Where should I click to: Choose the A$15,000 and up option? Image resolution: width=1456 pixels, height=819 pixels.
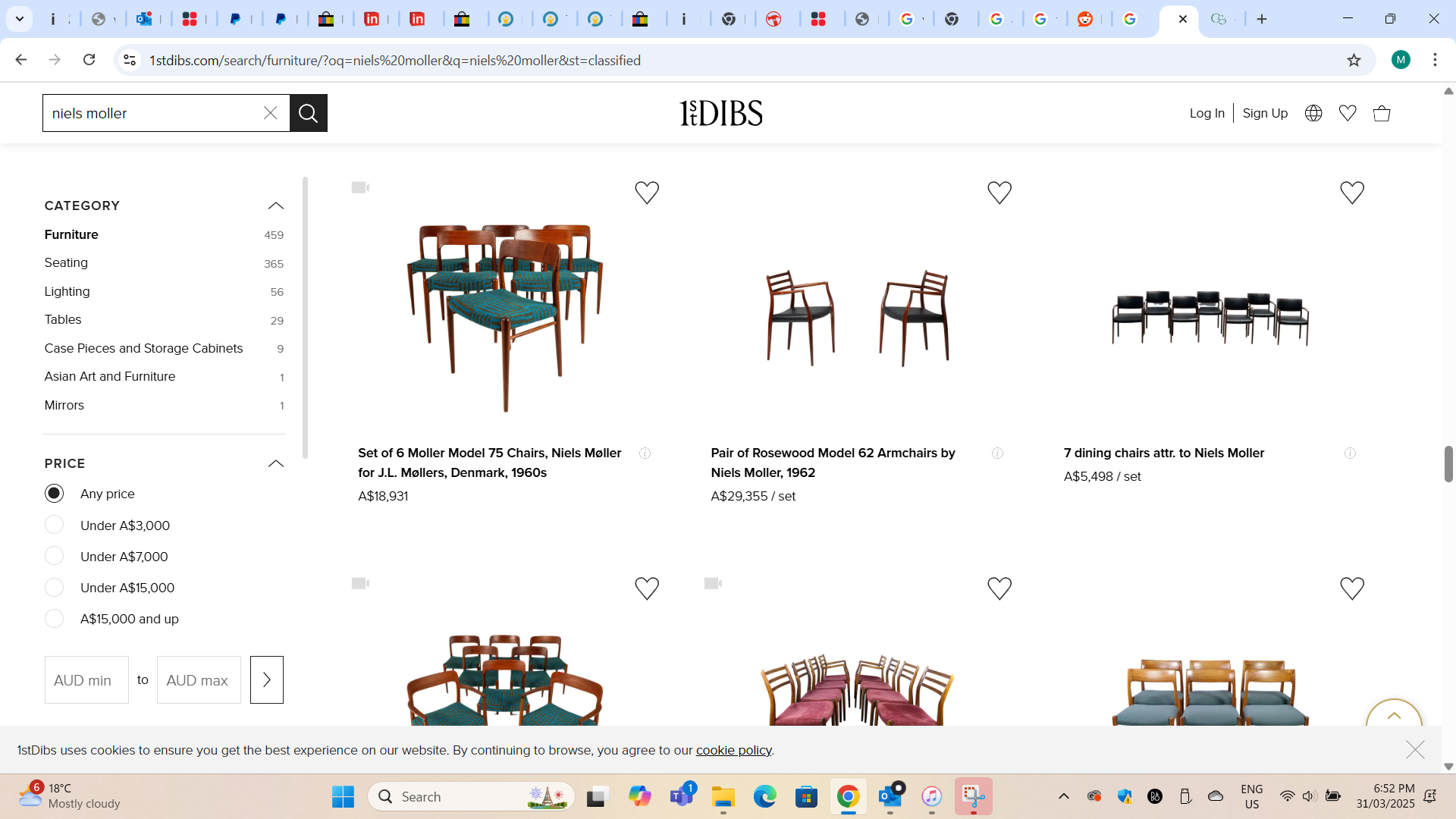[55, 619]
